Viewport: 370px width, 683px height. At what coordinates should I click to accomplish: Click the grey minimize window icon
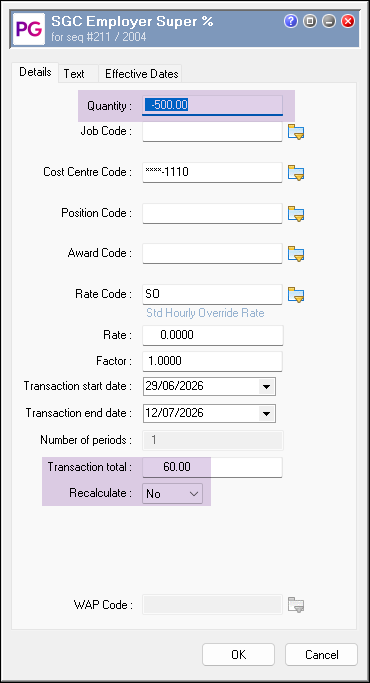[329, 21]
